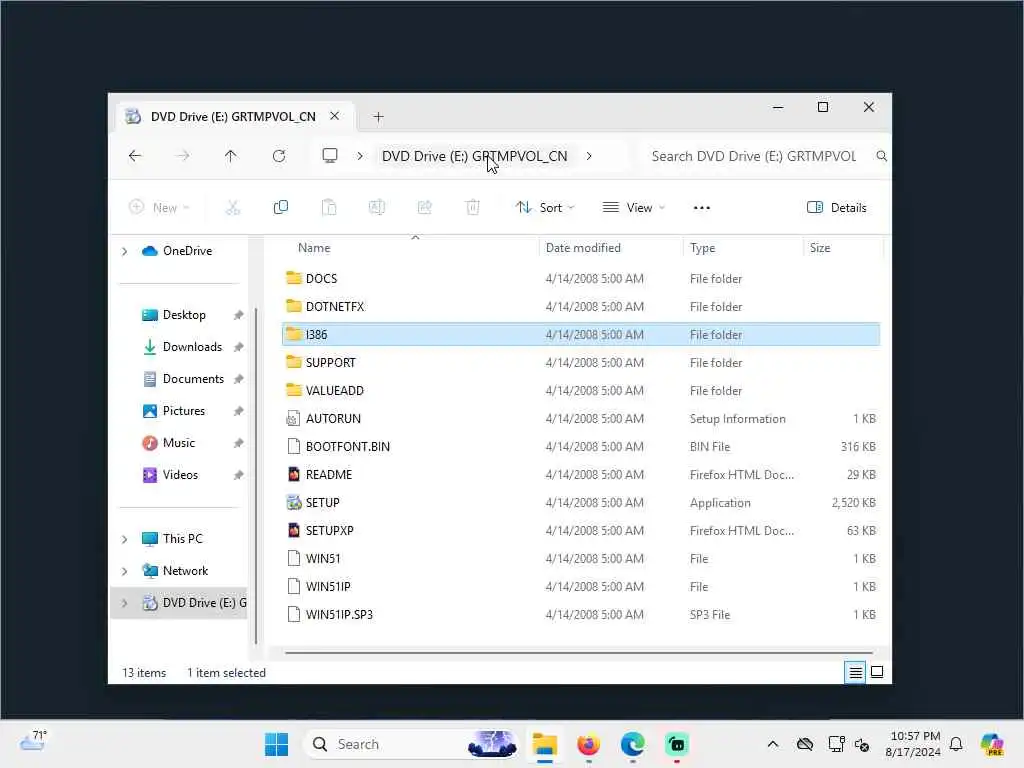Click DVD Drive (E:) breadcrumb in address bar
Screen dimensions: 1024x768
(475, 156)
